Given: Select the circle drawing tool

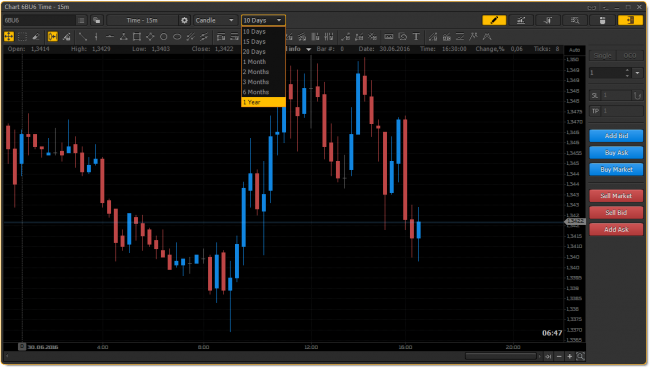Looking at the screenshot, I should coord(163,37).
